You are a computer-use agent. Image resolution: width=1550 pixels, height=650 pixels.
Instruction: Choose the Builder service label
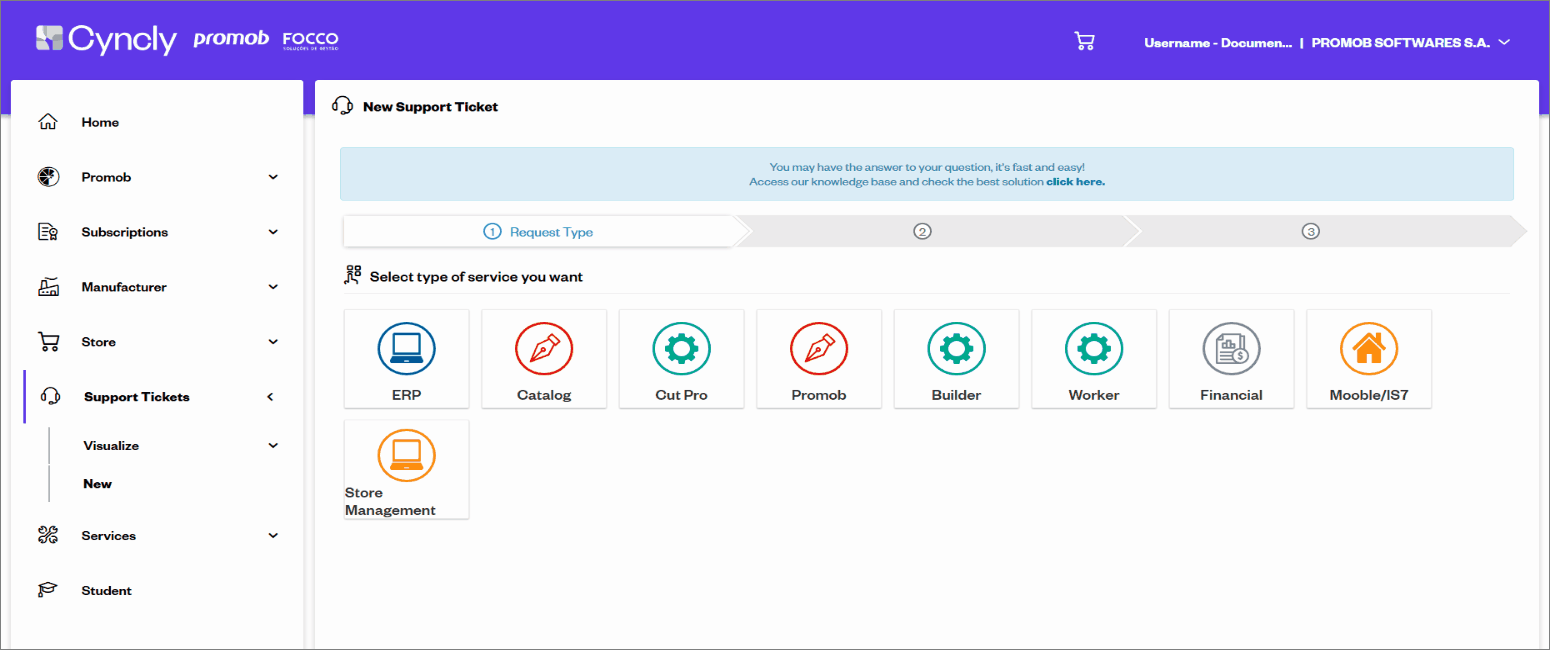pos(957,395)
